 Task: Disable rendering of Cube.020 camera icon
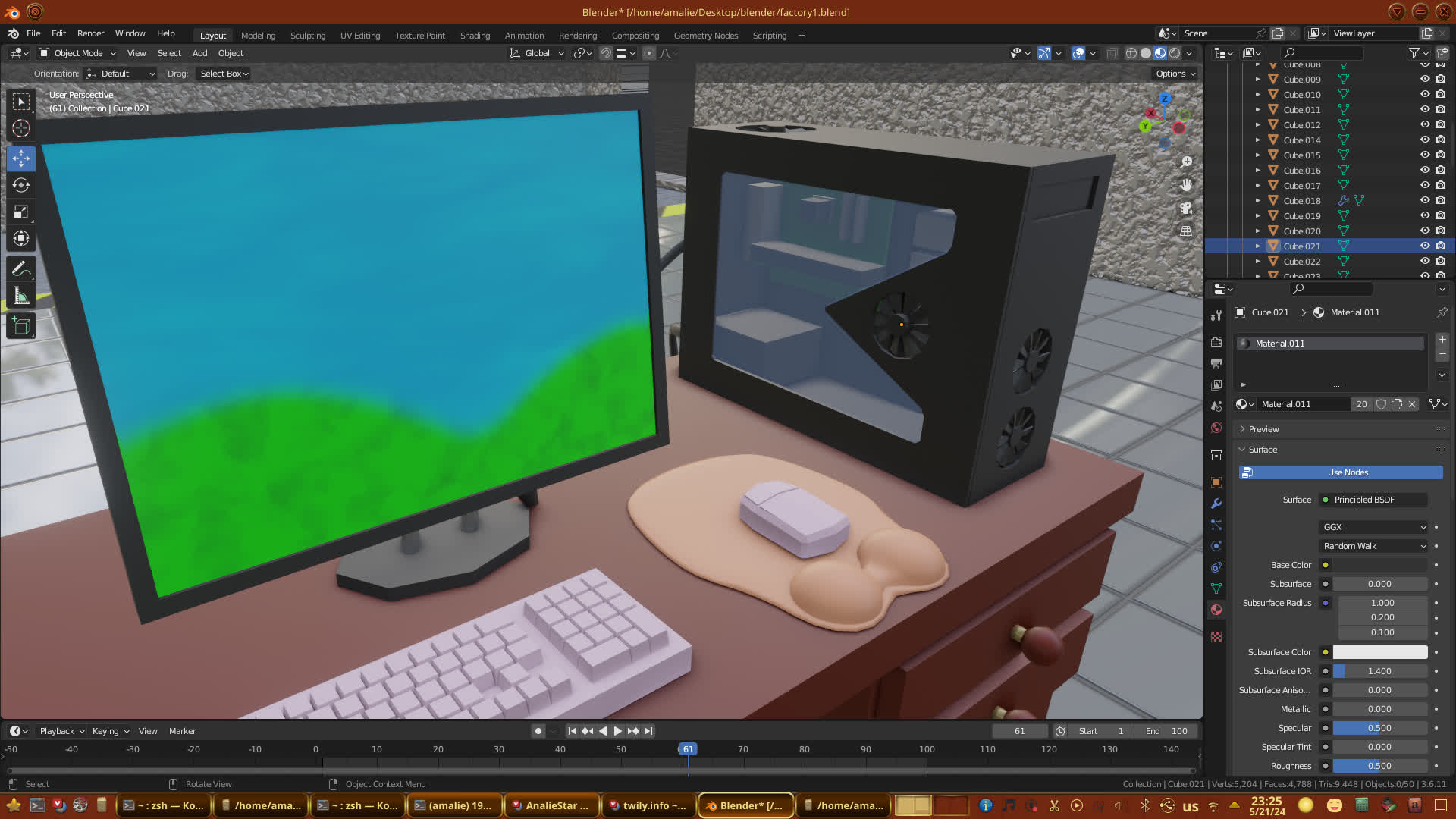[1441, 231]
